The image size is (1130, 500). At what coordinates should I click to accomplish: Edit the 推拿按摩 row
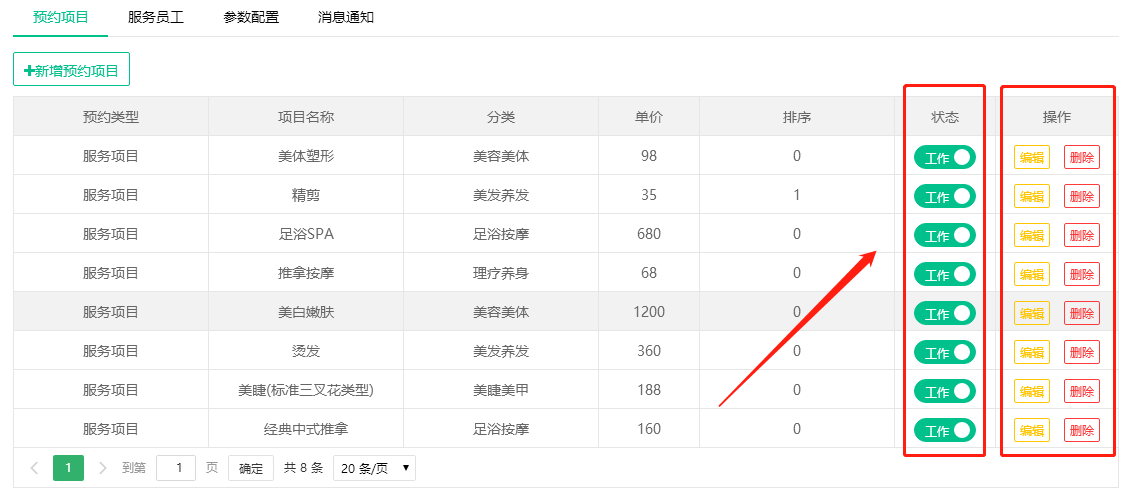1032,274
